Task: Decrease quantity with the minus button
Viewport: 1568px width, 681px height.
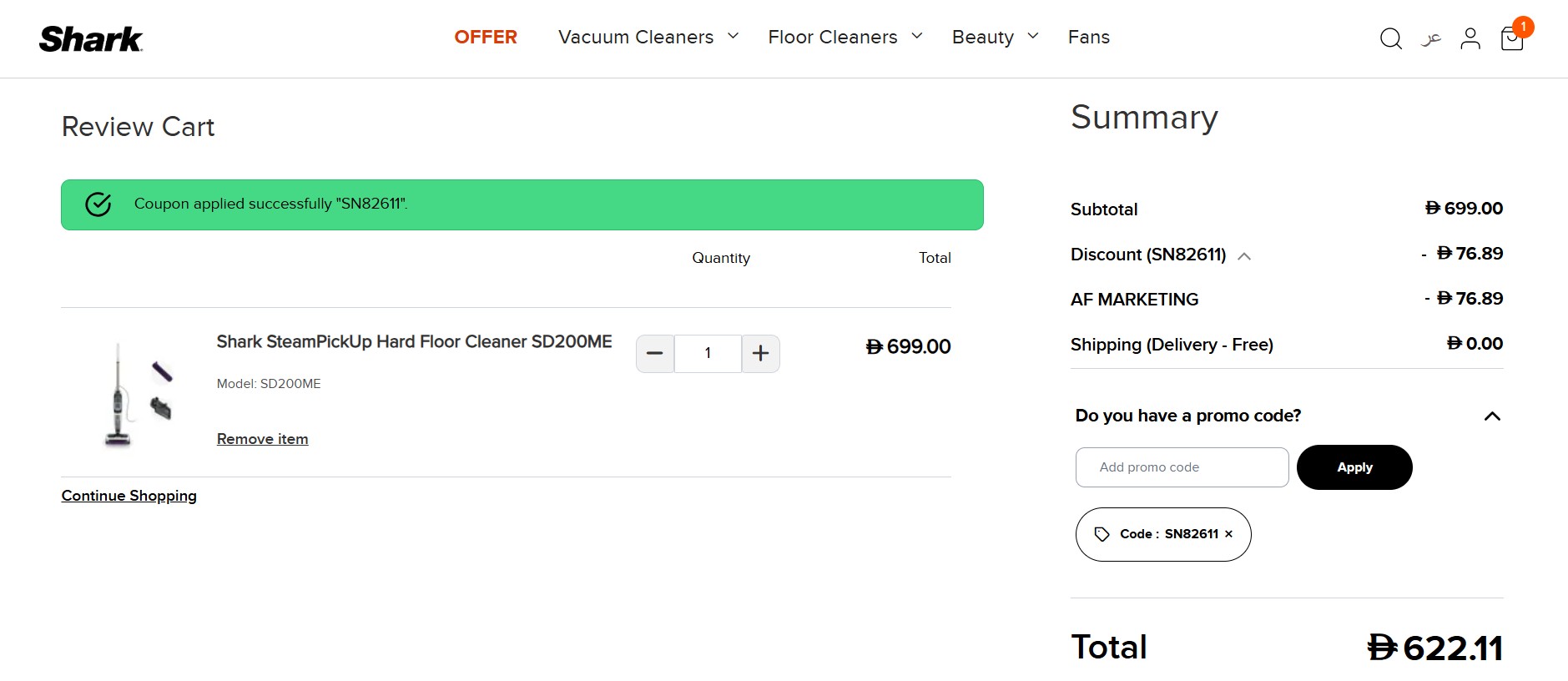Action: tap(655, 353)
